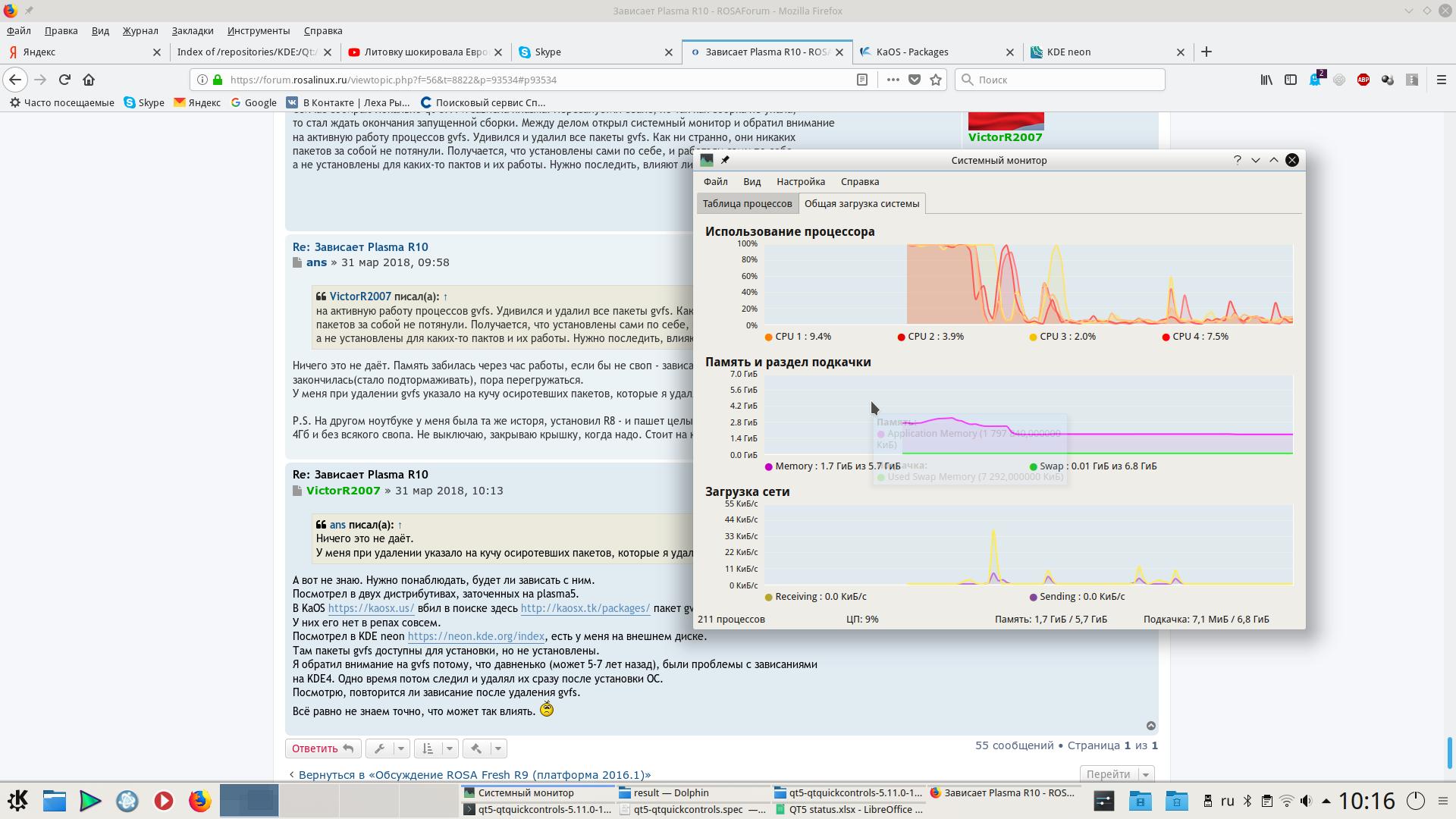Click the Adblock Plus extension icon
The height and width of the screenshot is (819, 1456).
1363,80
